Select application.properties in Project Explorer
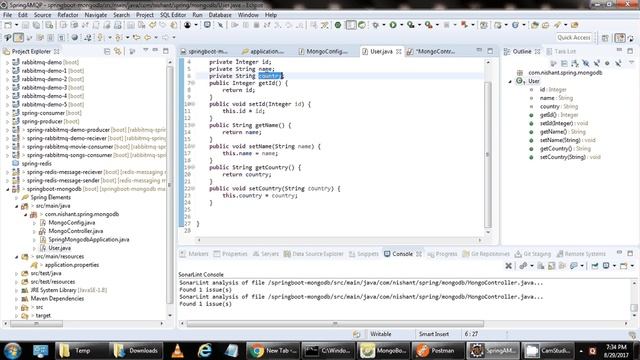Viewport: 640px width, 360px height. 71,265
